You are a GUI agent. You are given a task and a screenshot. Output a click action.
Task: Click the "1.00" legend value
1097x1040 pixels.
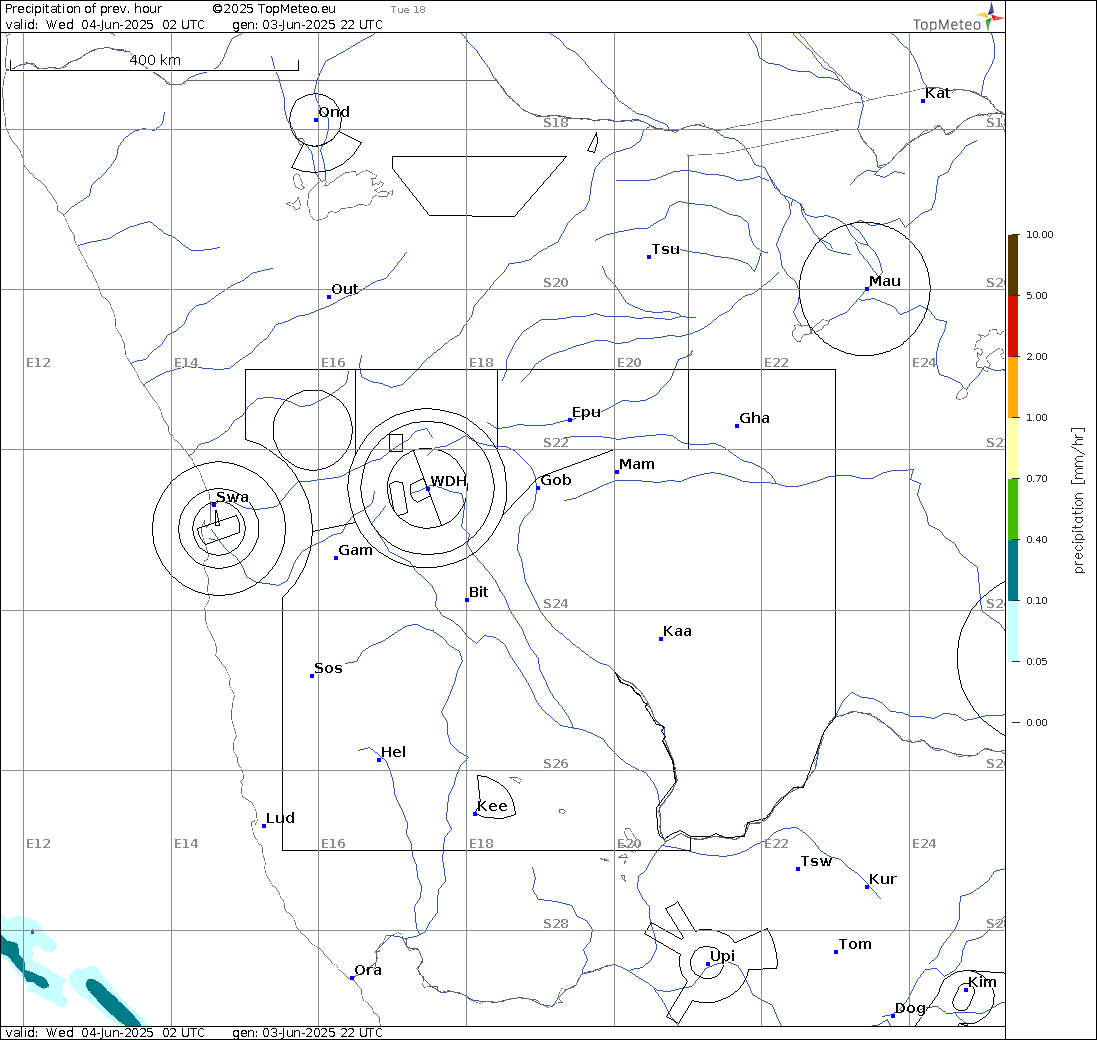1037,418
